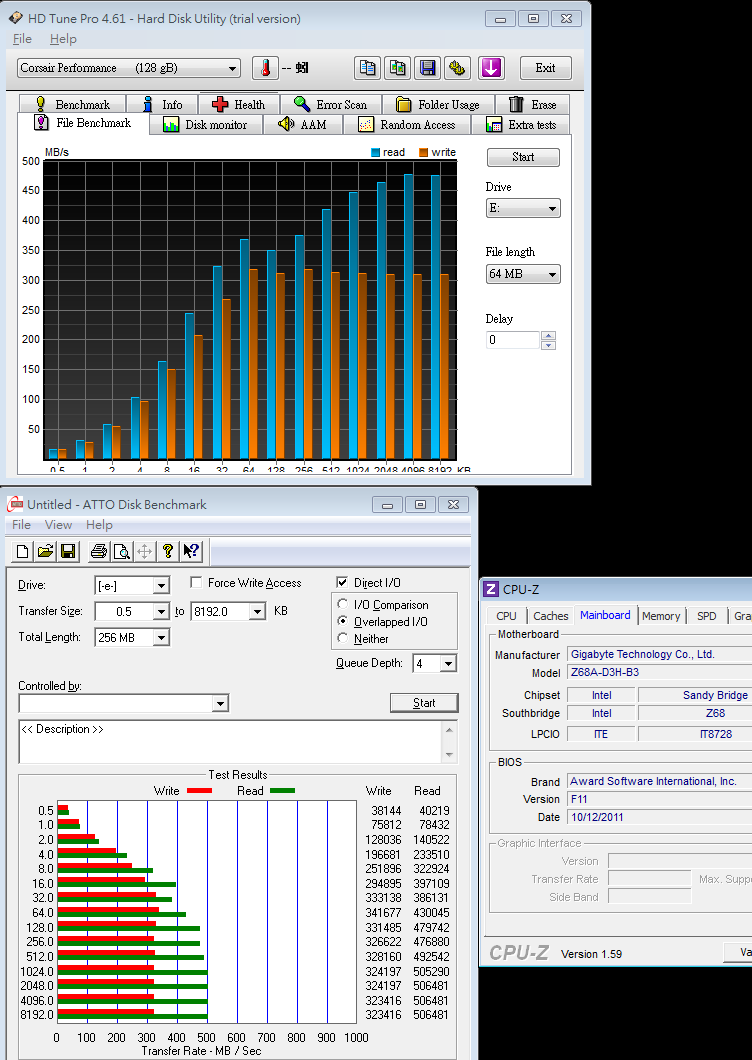The height and width of the screenshot is (1060, 752).
Task: Switch to the Info tab in HD Tune
Action: coord(163,104)
